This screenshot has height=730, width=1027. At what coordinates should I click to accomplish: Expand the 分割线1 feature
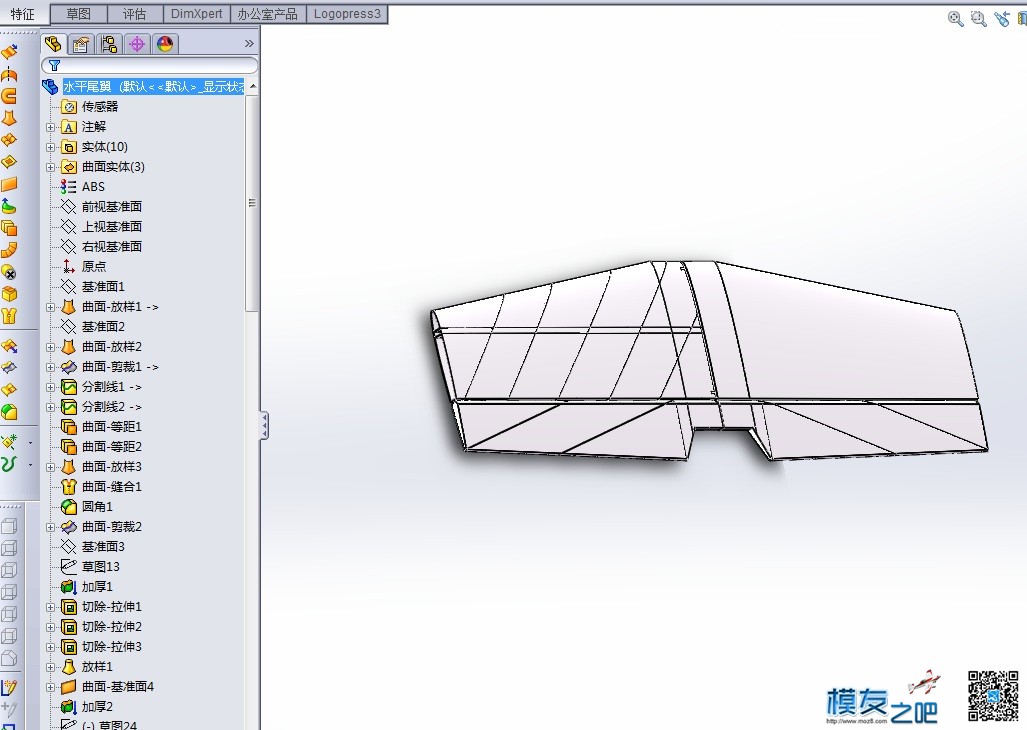pyautogui.click(x=50, y=388)
